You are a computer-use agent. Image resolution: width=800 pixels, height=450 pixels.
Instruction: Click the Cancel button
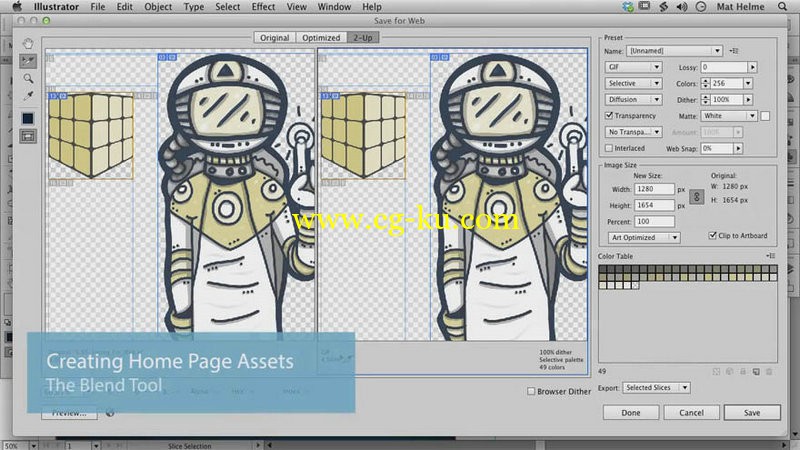691,412
